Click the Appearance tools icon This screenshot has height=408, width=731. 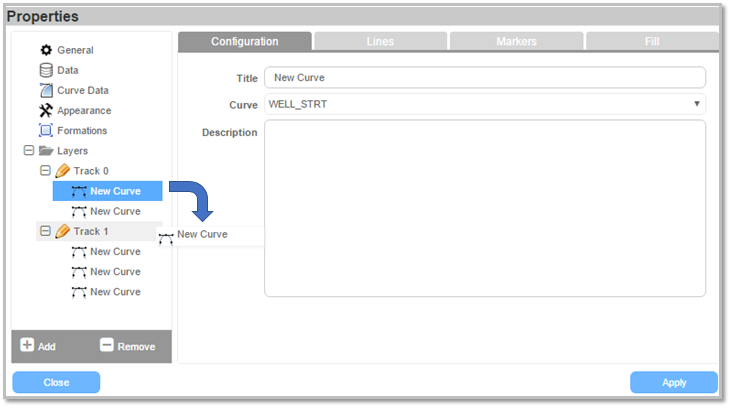coord(46,111)
